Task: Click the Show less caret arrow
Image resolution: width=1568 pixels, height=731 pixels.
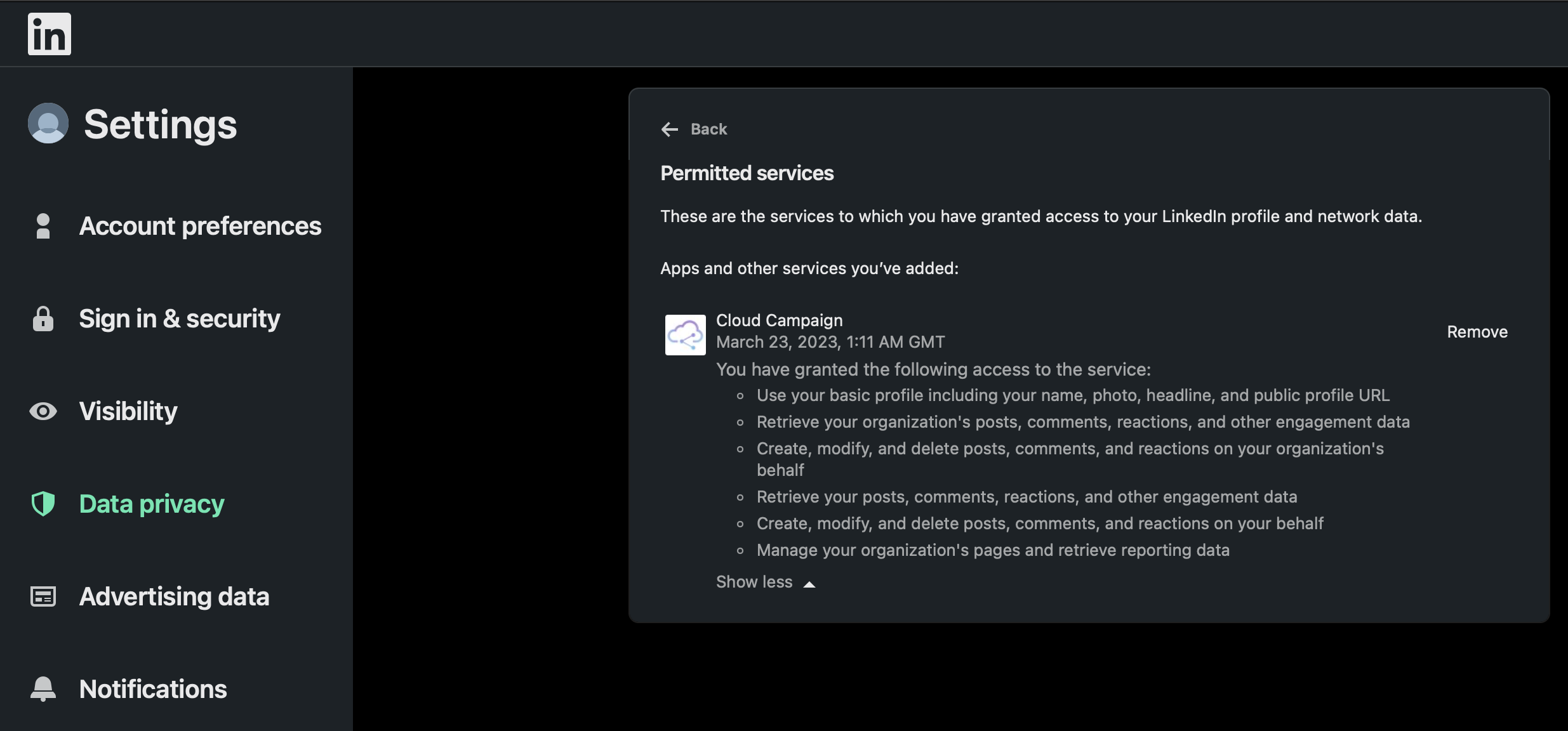Action: pos(809,584)
